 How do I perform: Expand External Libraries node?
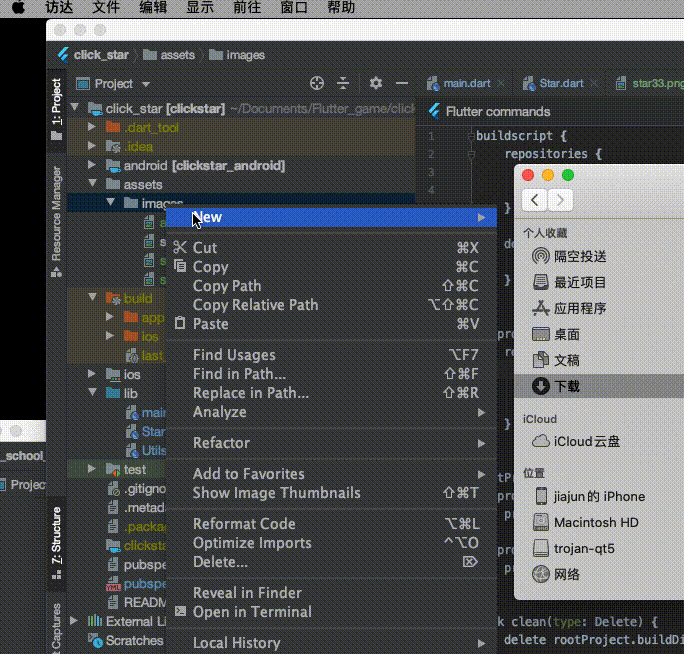point(74,621)
